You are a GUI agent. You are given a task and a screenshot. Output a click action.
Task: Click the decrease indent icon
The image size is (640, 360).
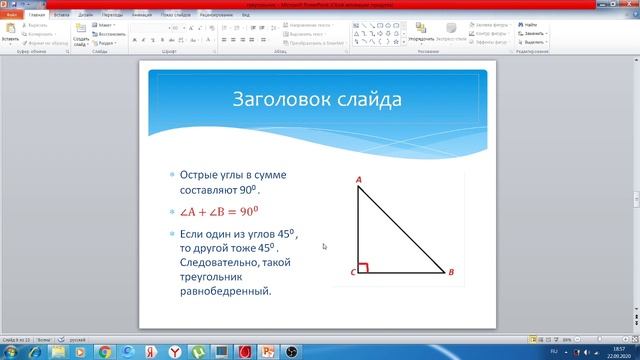tap(253, 28)
